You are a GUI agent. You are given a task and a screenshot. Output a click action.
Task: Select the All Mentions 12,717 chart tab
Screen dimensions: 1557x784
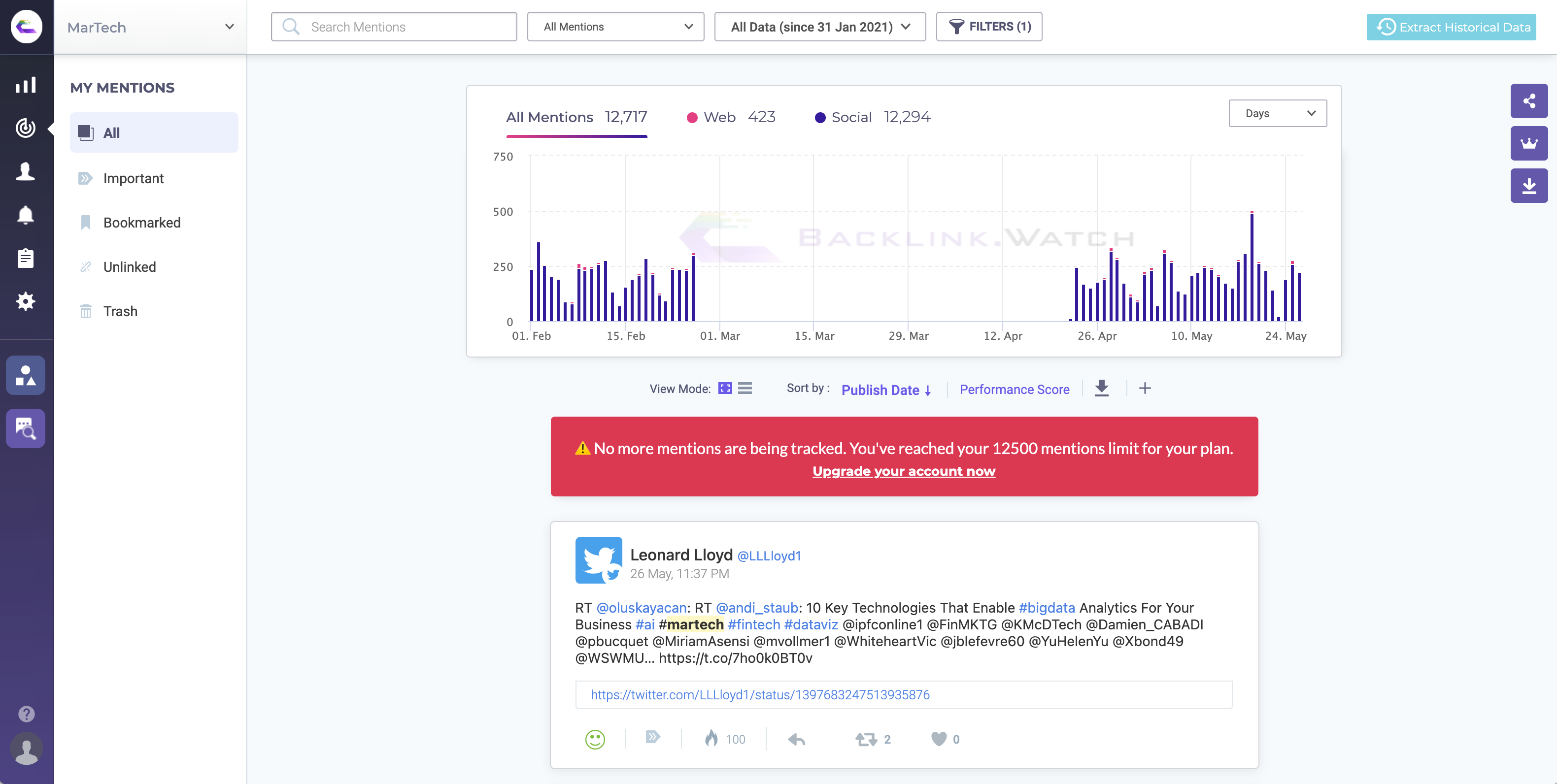click(576, 117)
